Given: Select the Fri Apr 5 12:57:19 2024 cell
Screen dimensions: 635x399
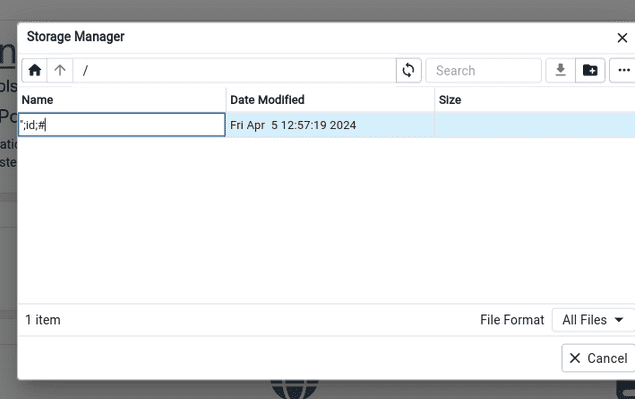Looking at the screenshot, I should [x=330, y=125].
